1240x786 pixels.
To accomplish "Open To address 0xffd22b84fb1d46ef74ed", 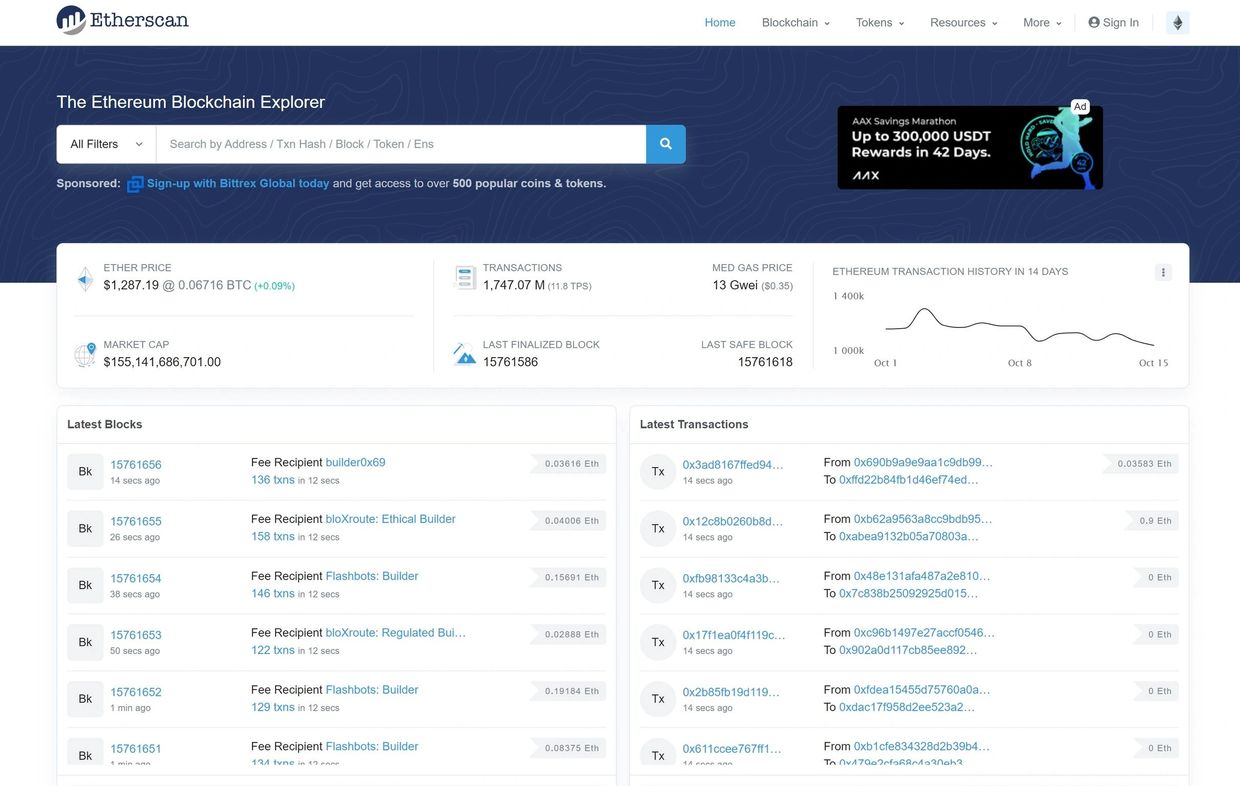I will tap(909, 480).
